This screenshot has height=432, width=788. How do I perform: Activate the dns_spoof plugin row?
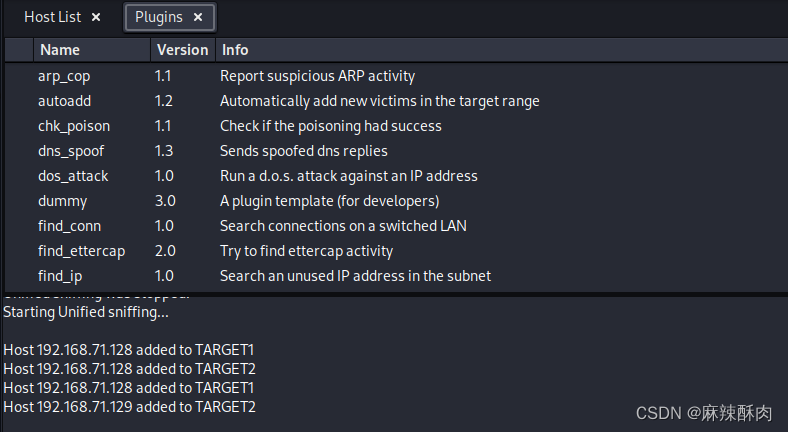coord(396,151)
